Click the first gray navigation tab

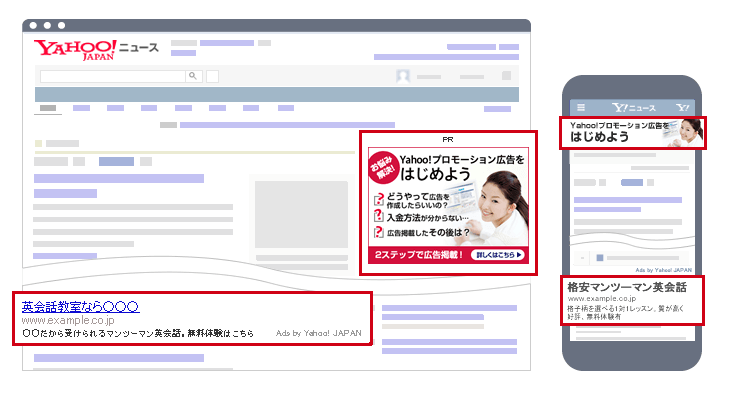pos(48,108)
